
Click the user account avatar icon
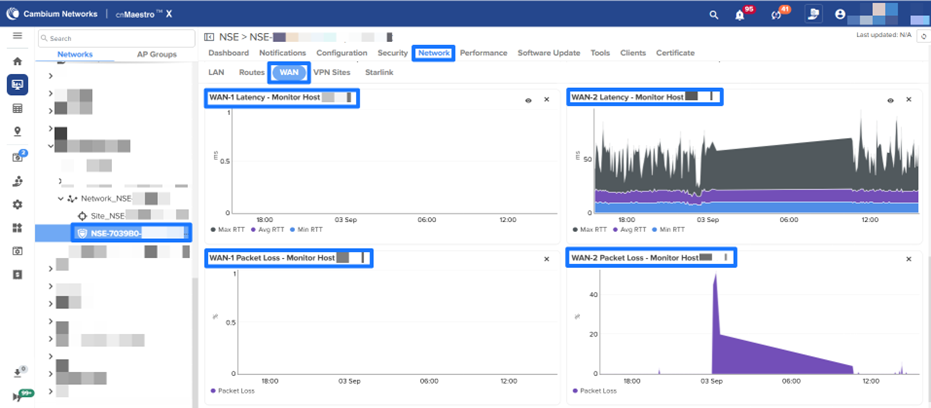(840, 15)
